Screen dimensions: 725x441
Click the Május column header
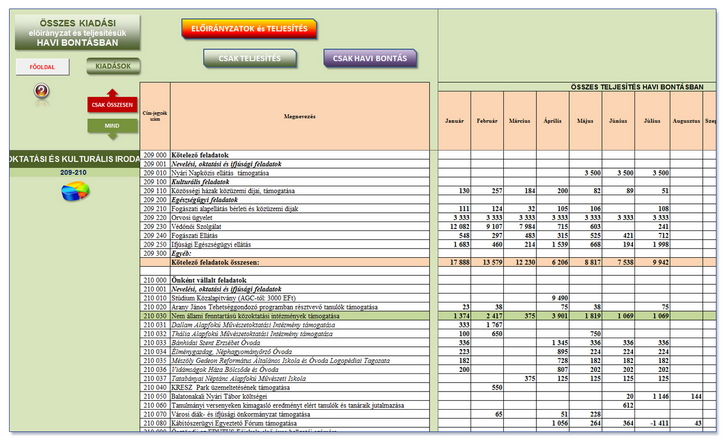tap(585, 121)
